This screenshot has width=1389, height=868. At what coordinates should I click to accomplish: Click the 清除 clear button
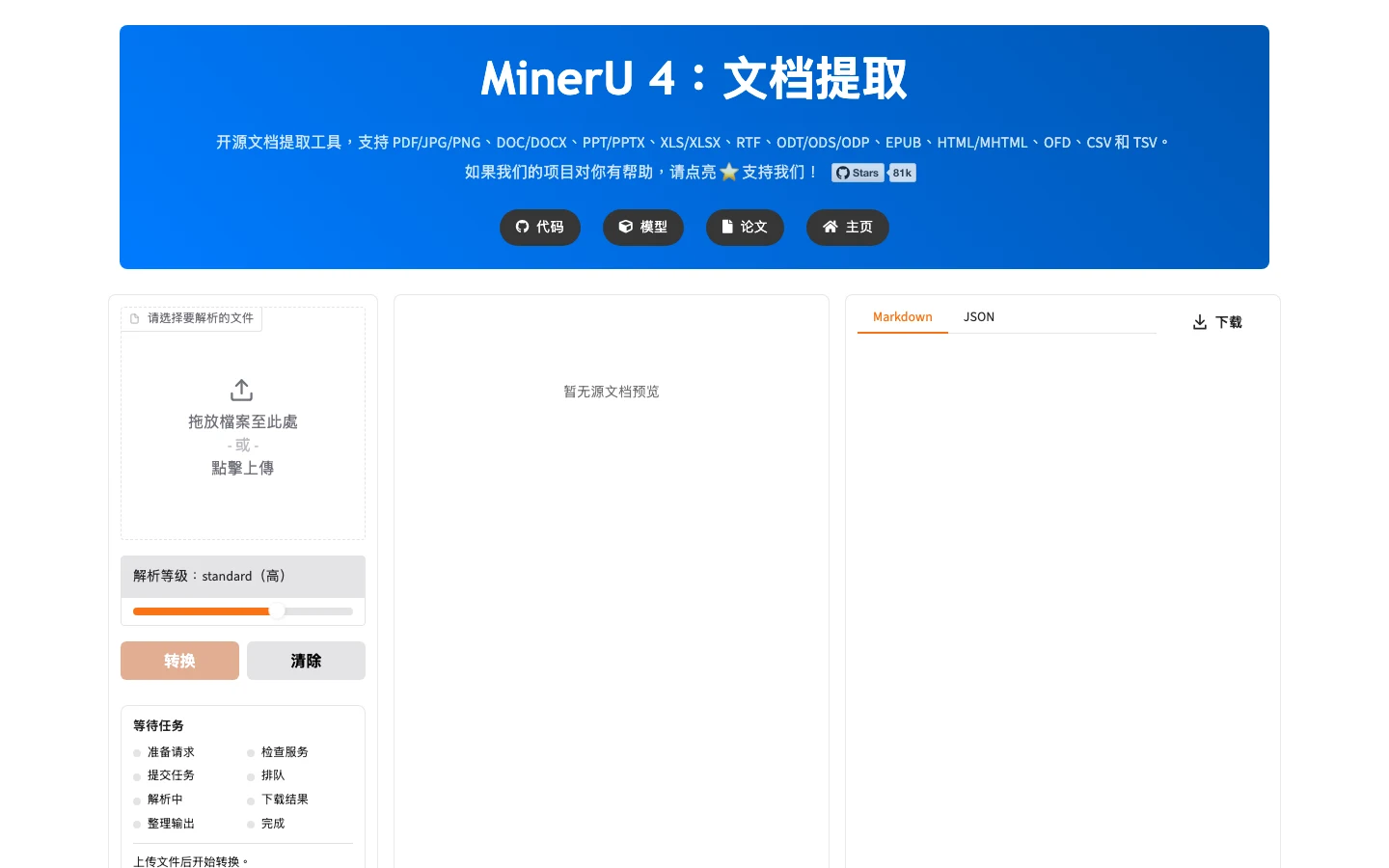(306, 661)
